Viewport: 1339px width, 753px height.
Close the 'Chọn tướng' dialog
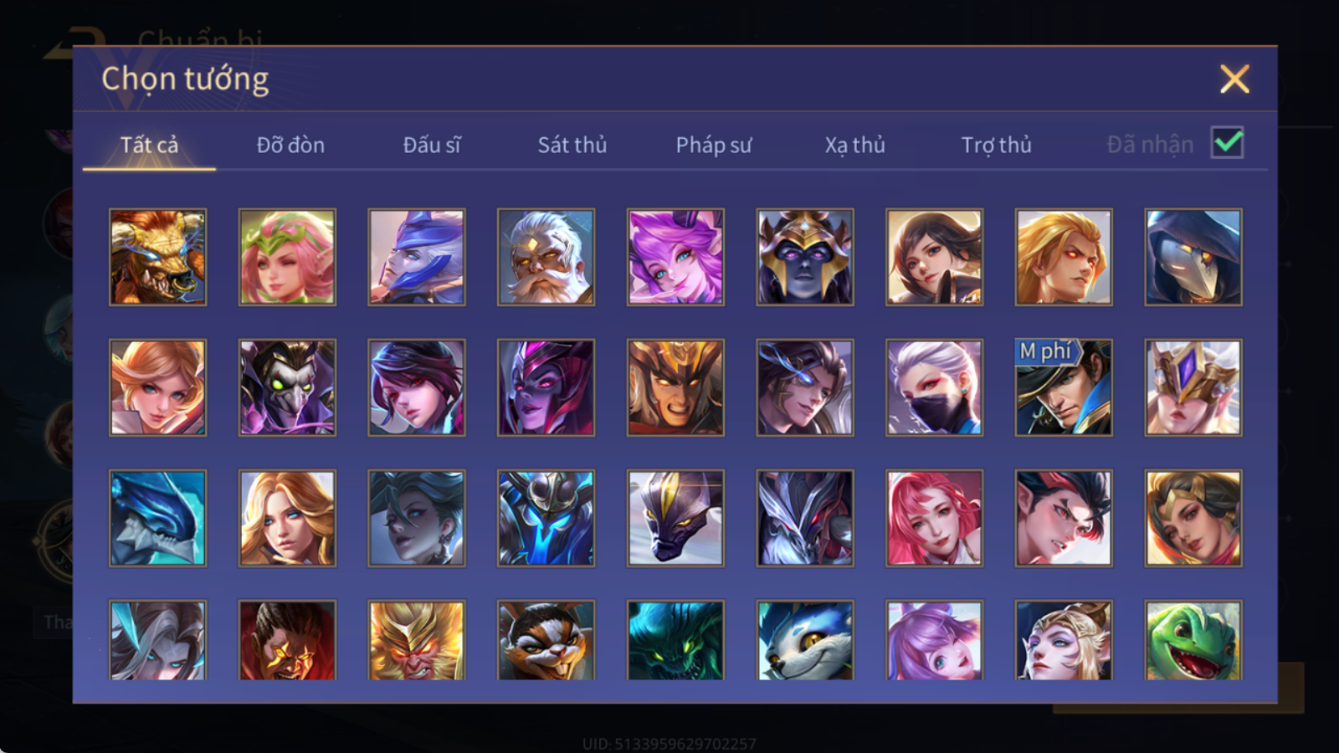coord(1235,79)
